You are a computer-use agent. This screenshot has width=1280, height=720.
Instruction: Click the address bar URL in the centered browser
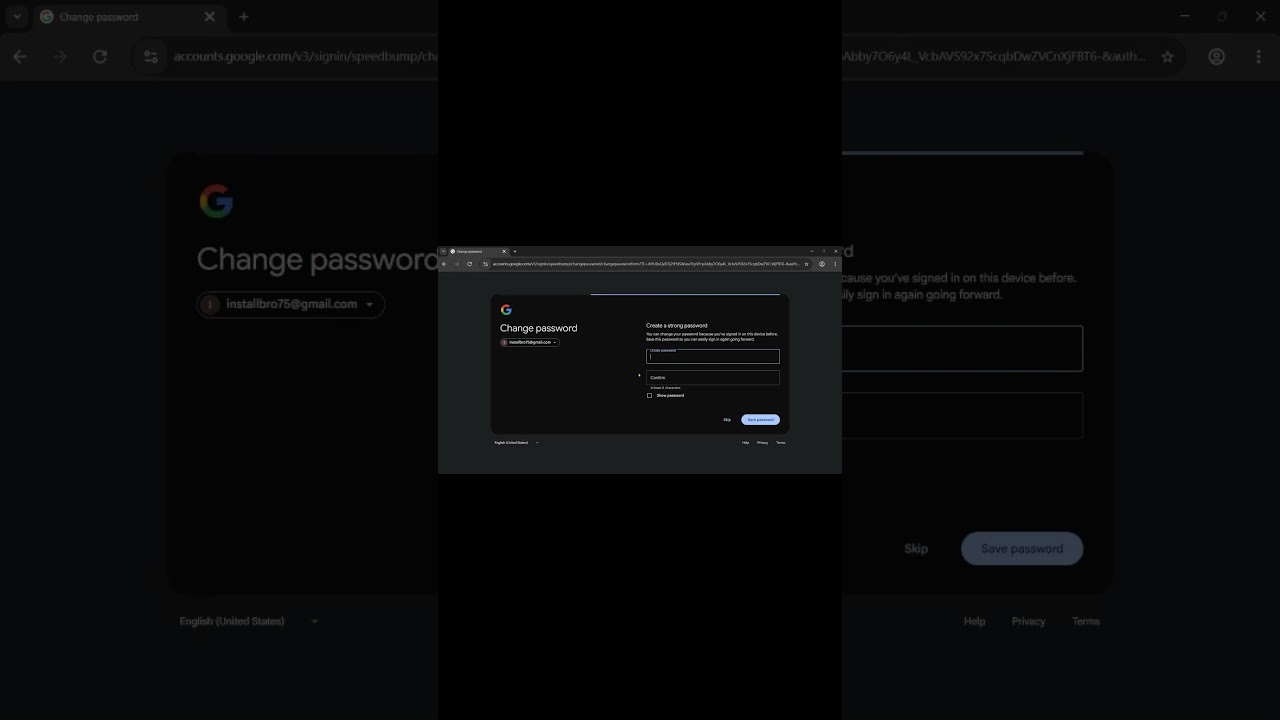(645, 264)
